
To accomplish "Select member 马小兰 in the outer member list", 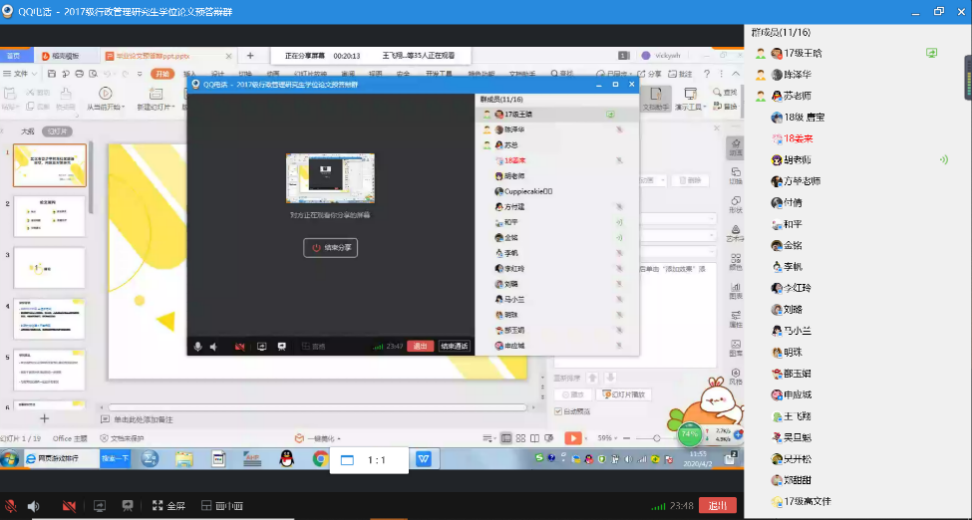I will [797, 331].
